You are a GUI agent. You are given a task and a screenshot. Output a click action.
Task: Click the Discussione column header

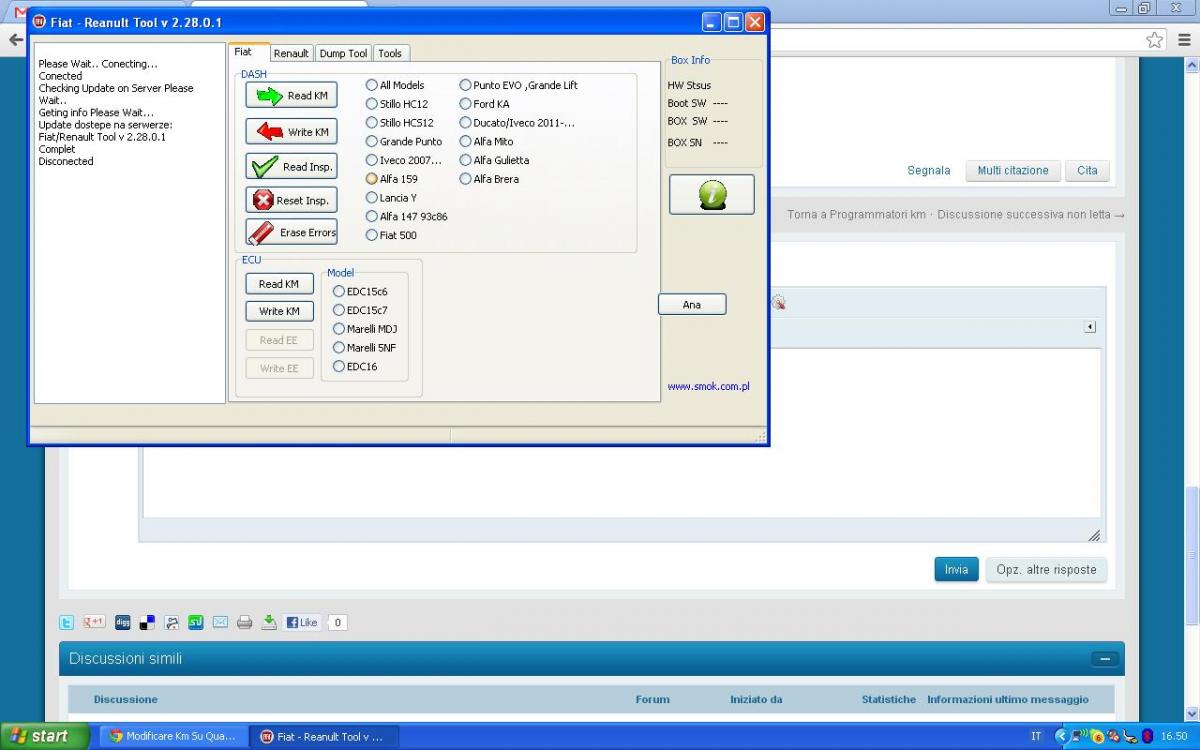click(x=126, y=699)
